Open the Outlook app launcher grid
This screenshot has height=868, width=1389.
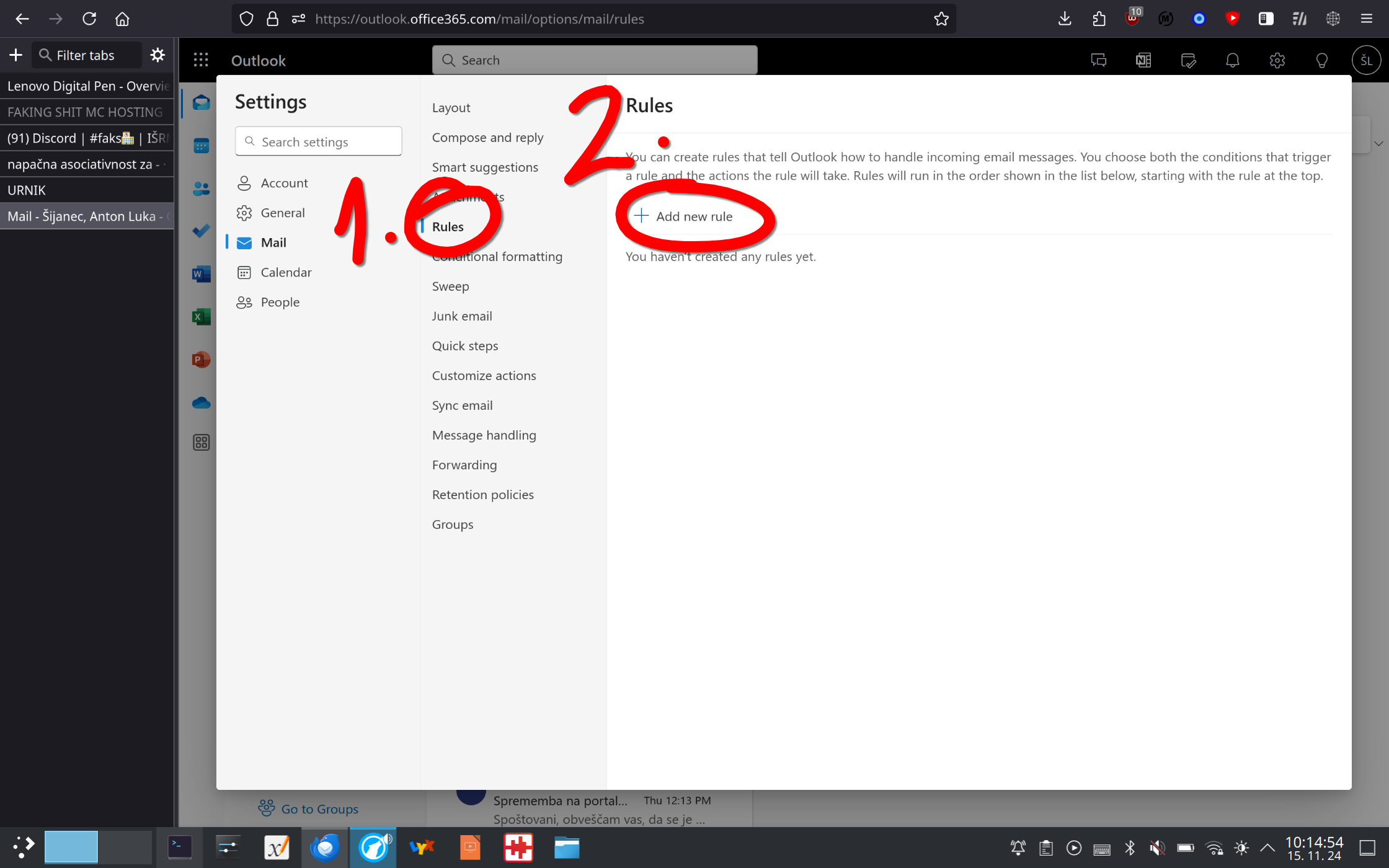tap(201, 60)
